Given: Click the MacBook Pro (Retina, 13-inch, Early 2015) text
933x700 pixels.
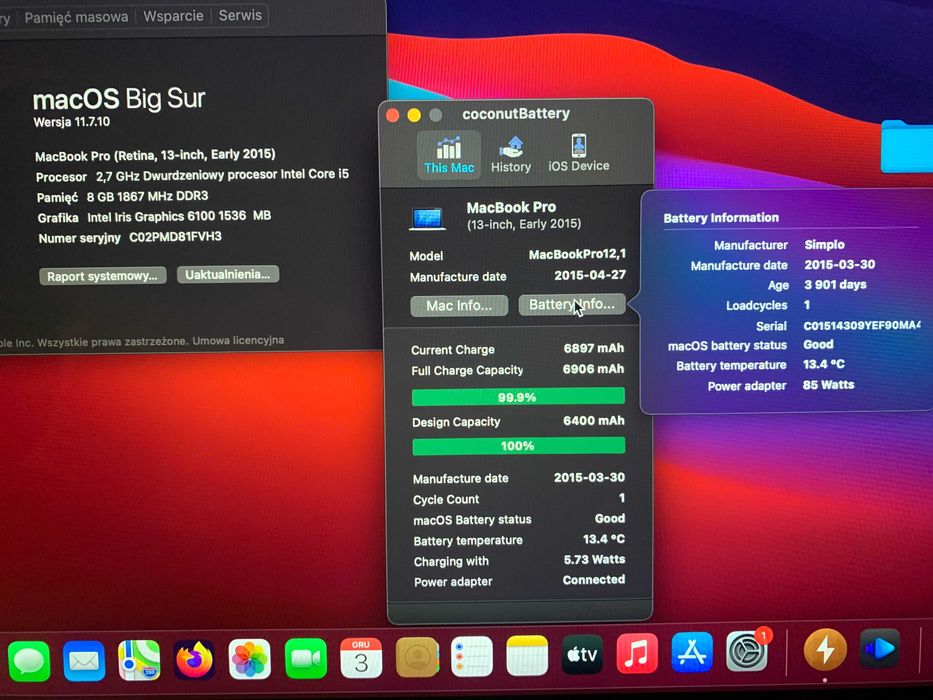Looking at the screenshot, I should coord(155,155).
